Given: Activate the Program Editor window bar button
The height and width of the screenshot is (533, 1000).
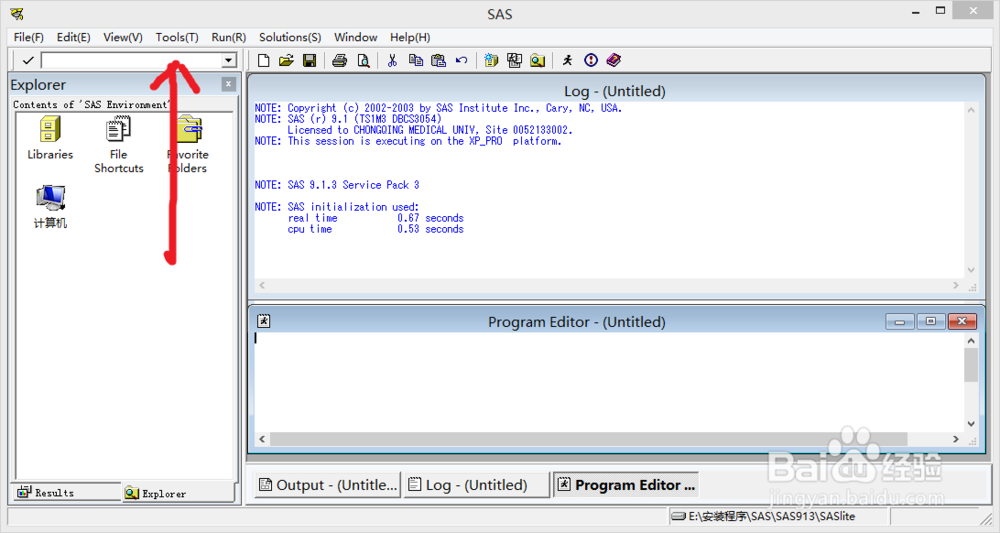Looking at the screenshot, I should tap(626, 485).
